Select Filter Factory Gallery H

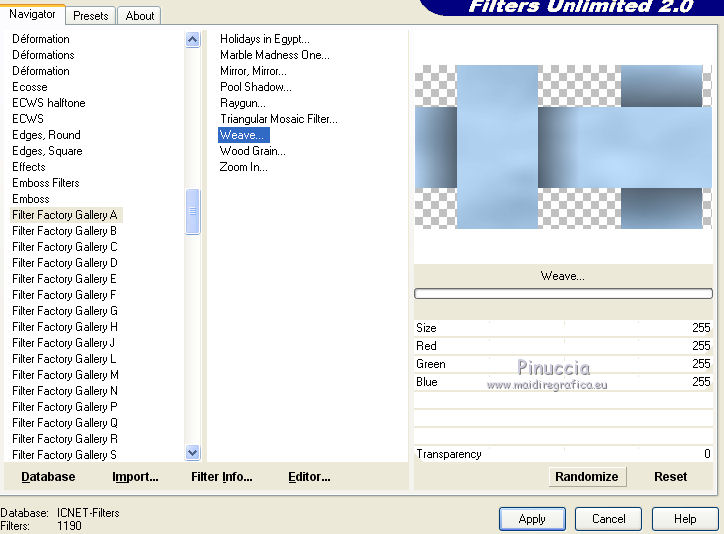point(65,327)
